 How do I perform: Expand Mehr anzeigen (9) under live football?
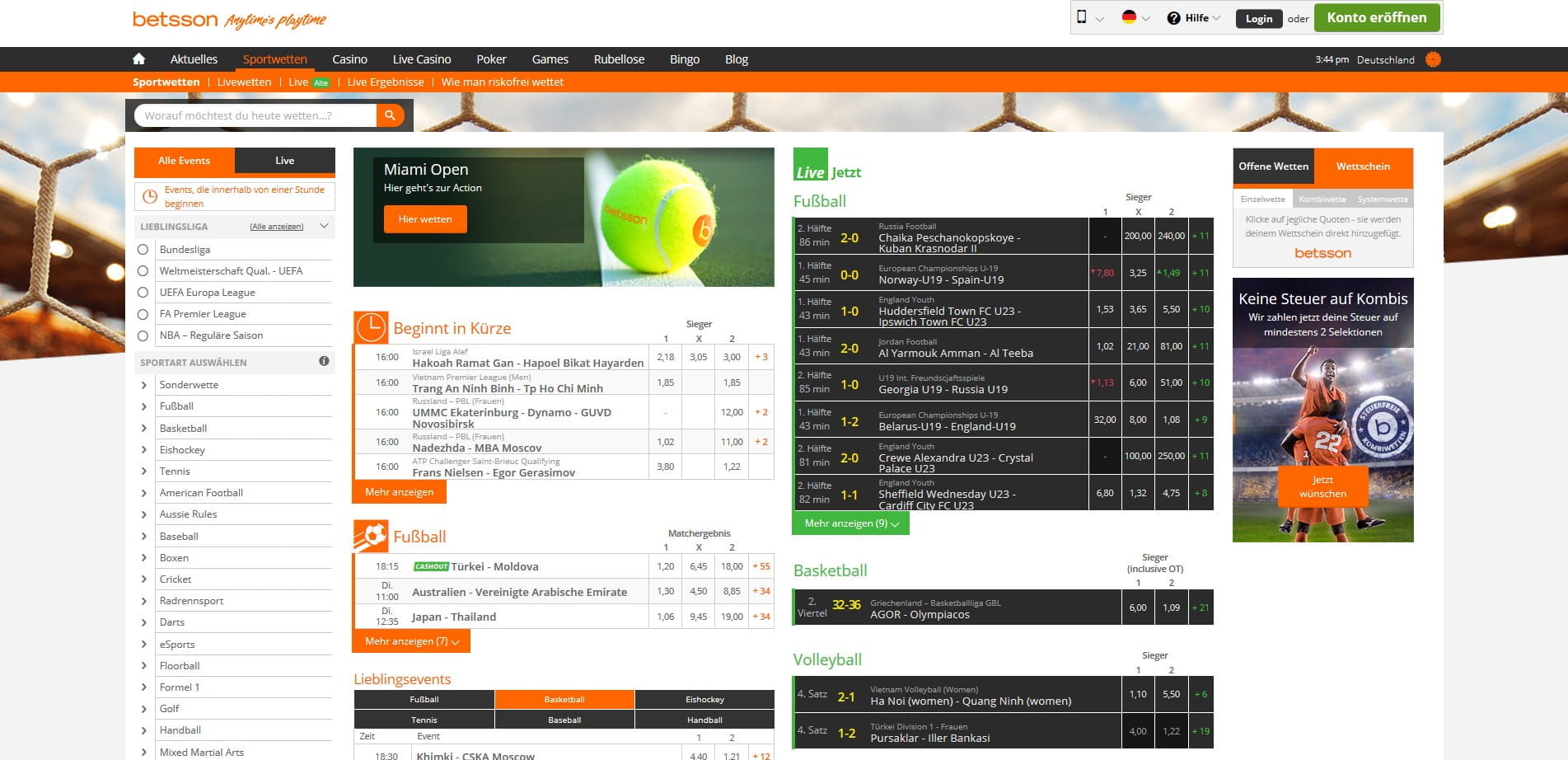(850, 523)
